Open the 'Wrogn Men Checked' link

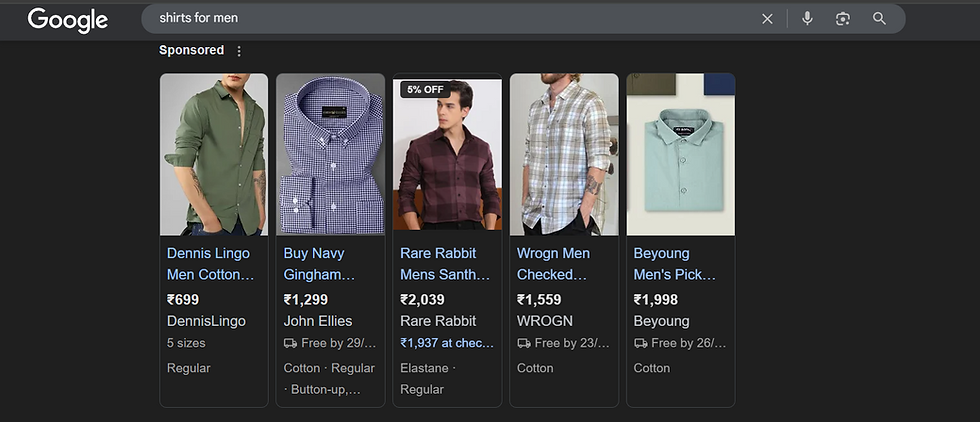pyautogui.click(x=552, y=264)
